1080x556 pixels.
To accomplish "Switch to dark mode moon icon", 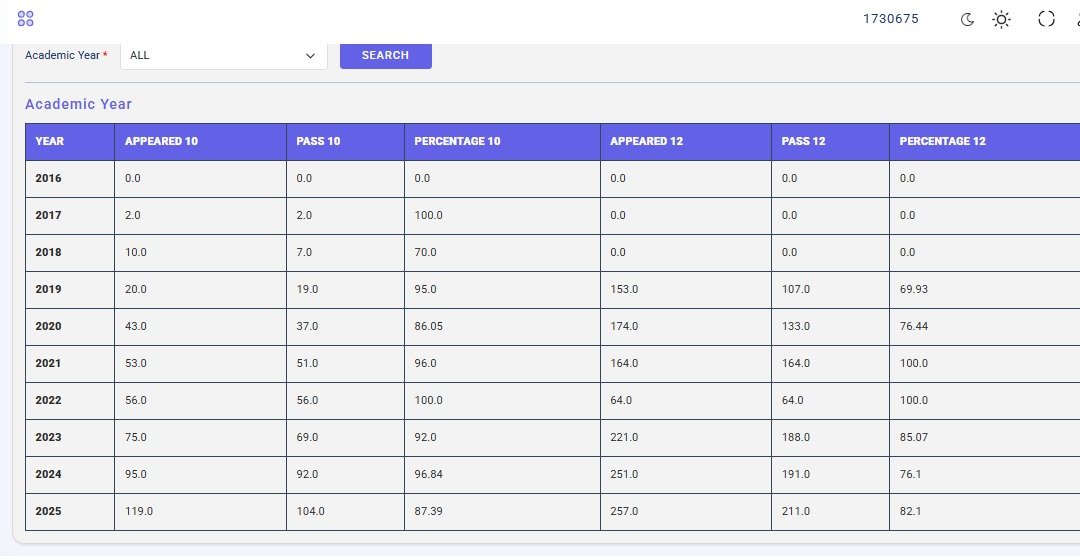I will (x=967, y=19).
